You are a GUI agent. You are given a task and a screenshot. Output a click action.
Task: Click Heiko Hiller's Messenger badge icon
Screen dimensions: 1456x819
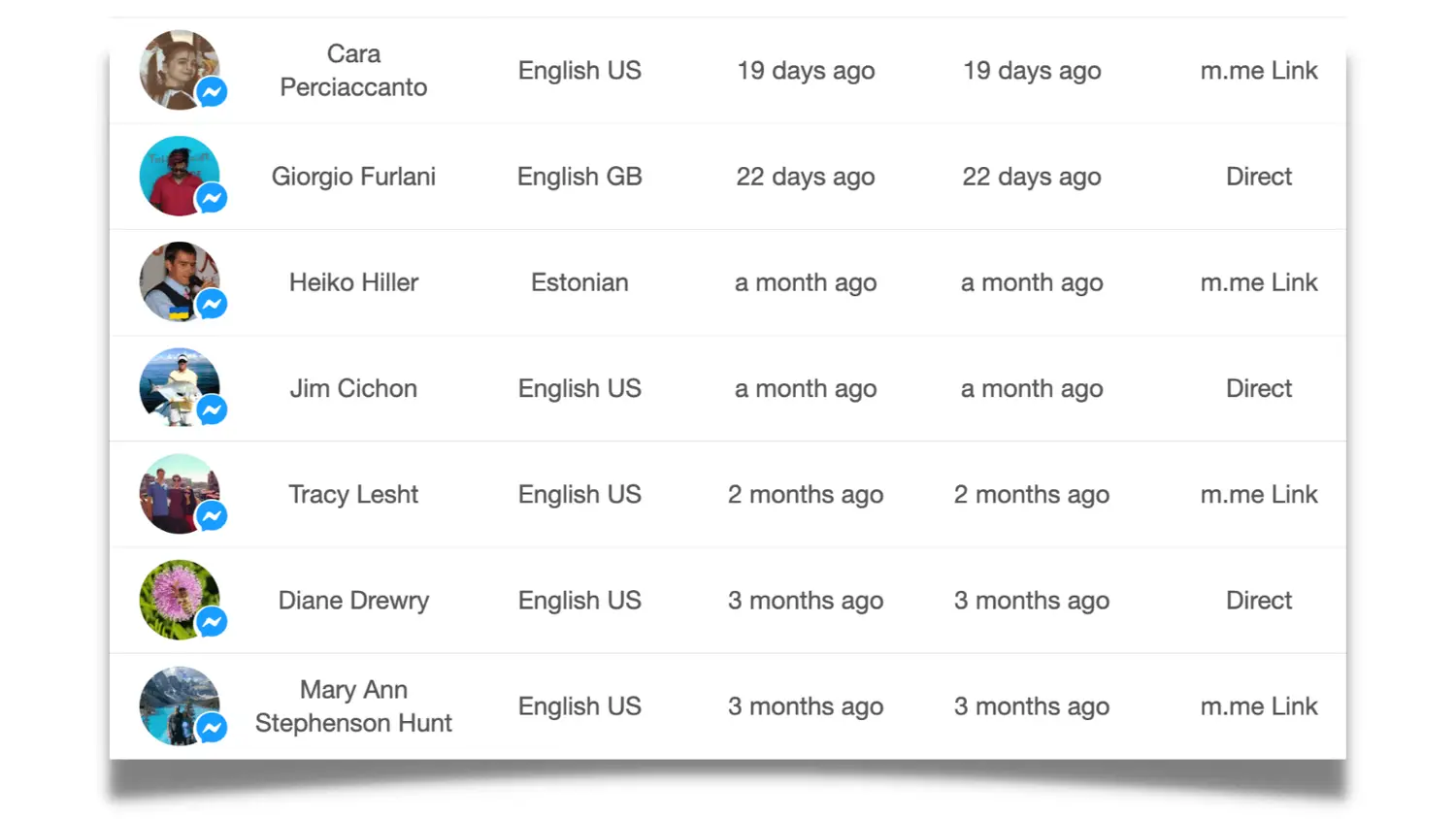[212, 304]
